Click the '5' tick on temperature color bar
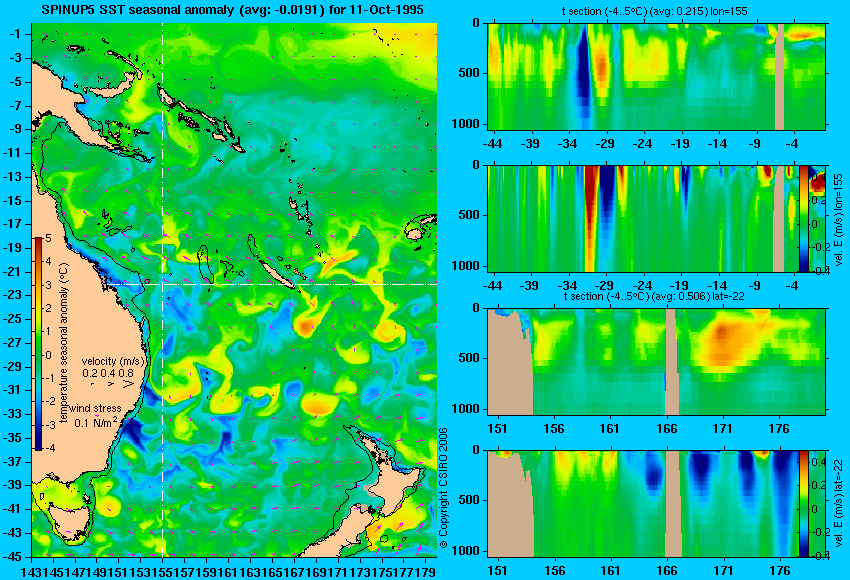This screenshot has height=580, width=850. [48, 239]
